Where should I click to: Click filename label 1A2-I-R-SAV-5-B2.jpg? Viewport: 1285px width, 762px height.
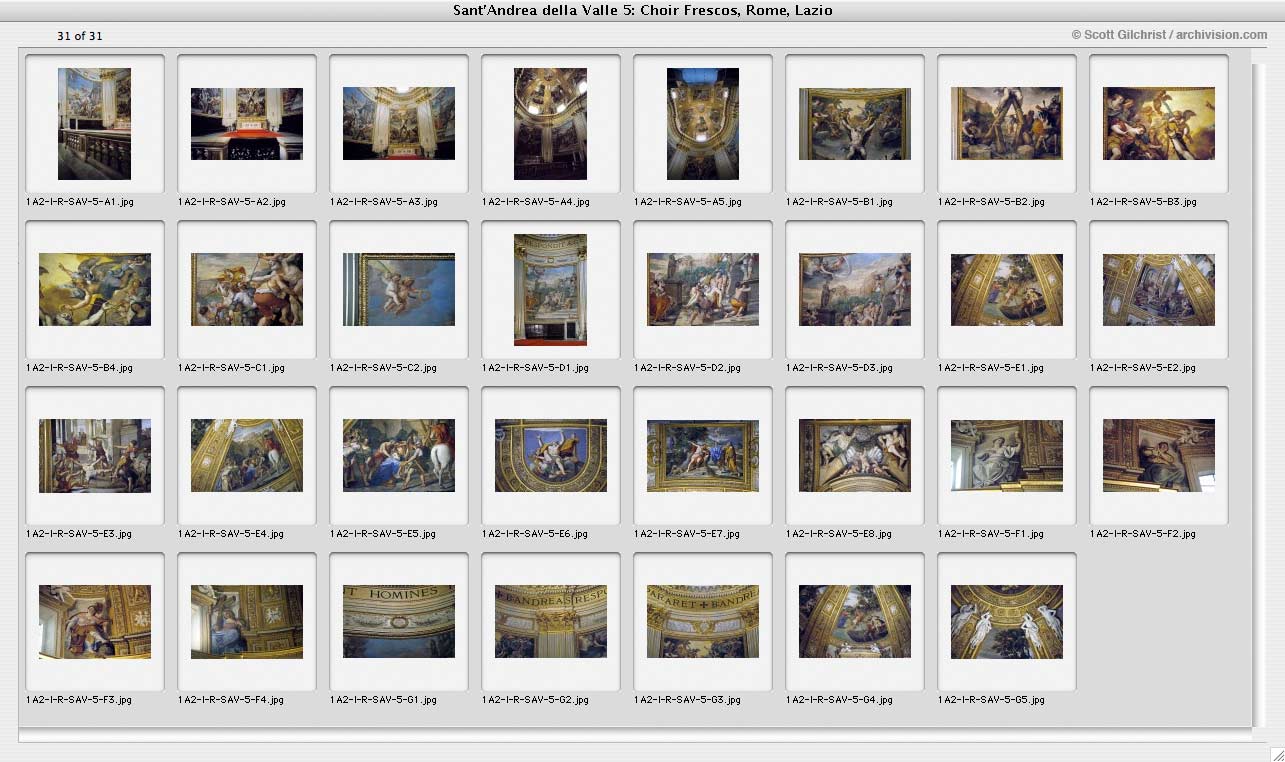(992, 202)
